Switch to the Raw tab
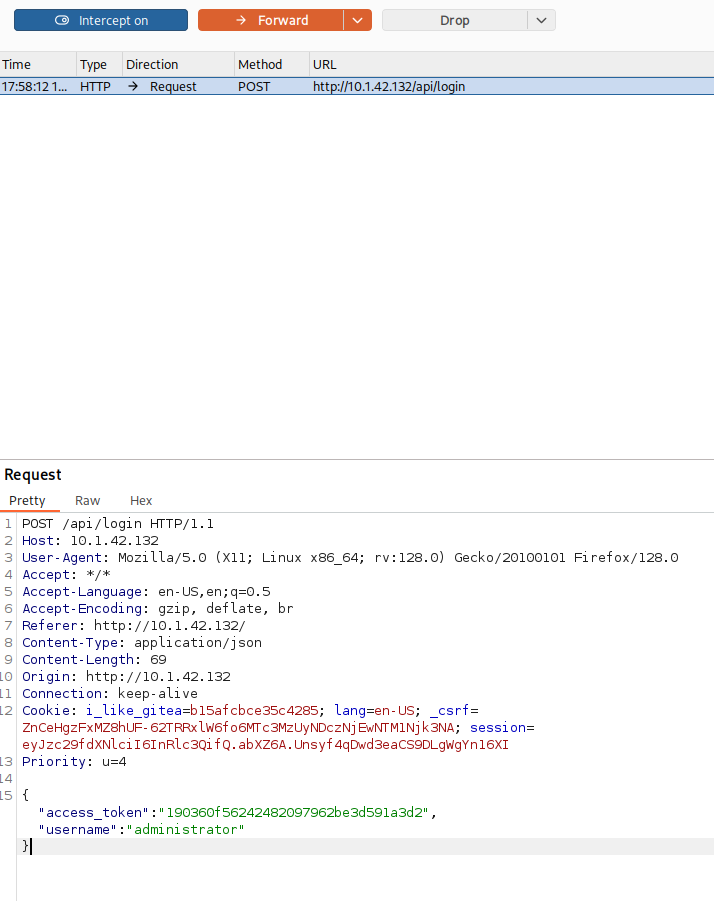The height and width of the screenshot is (901, 714). tap(88, 501)
